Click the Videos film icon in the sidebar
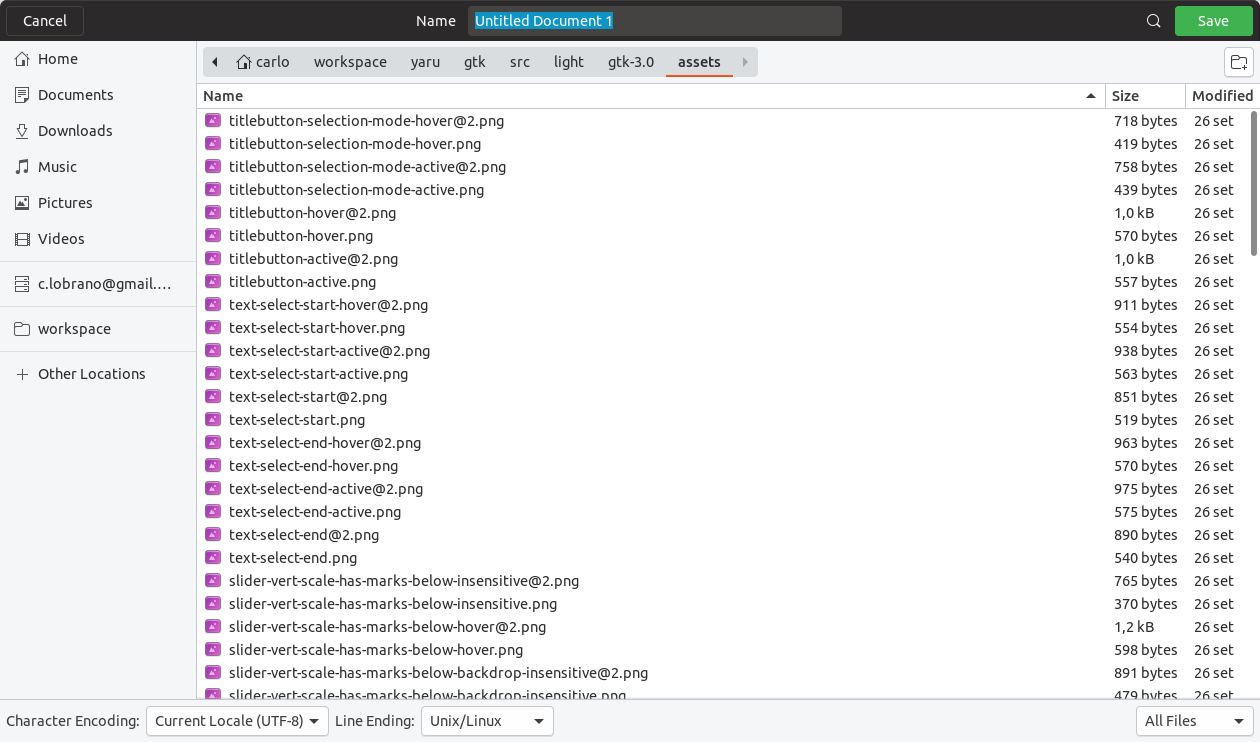Image resolution: width=1260 pixels, height=742 pixels. click(x=22, y=239)
